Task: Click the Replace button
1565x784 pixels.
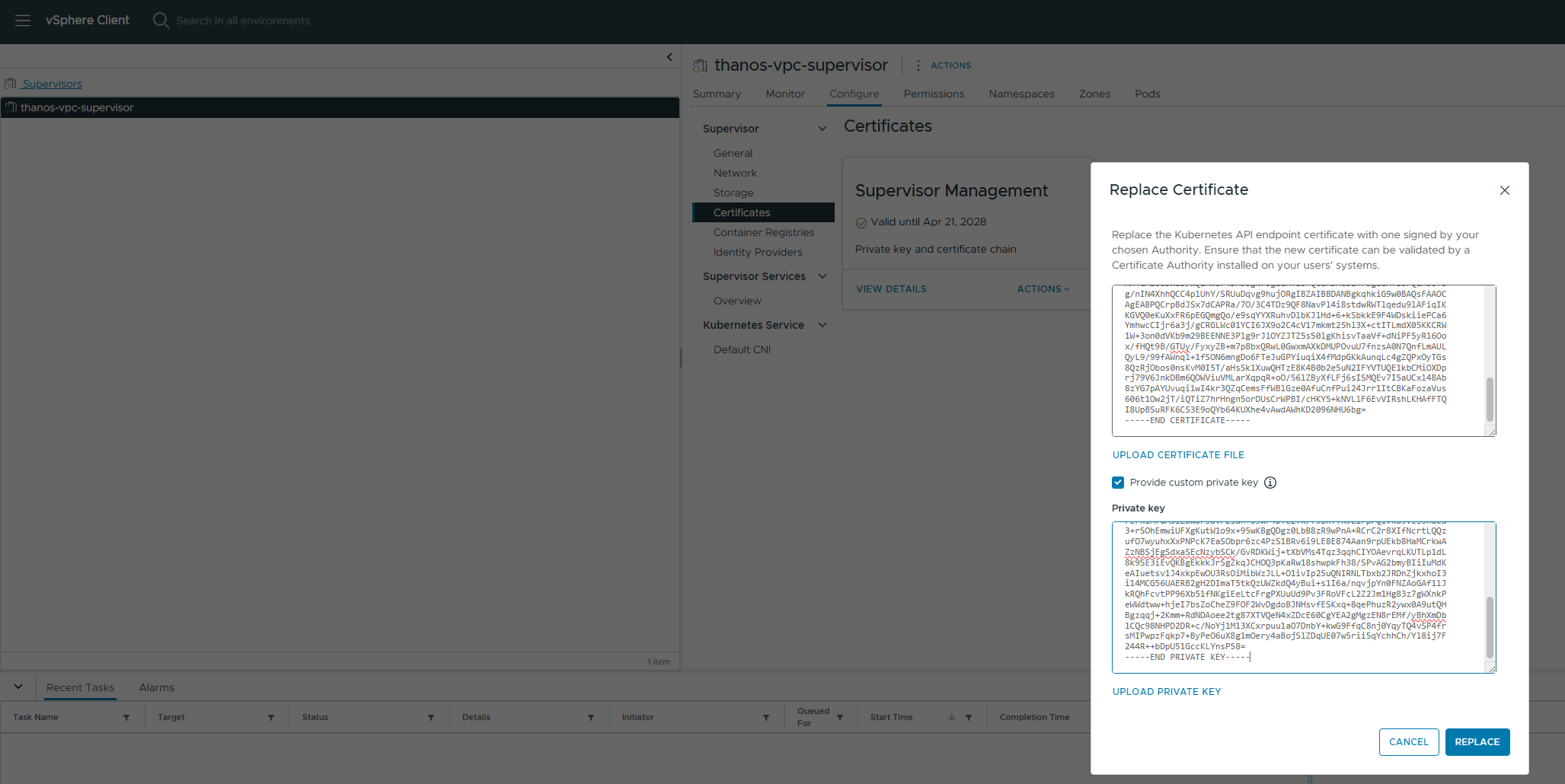Action: (1477, 742)
